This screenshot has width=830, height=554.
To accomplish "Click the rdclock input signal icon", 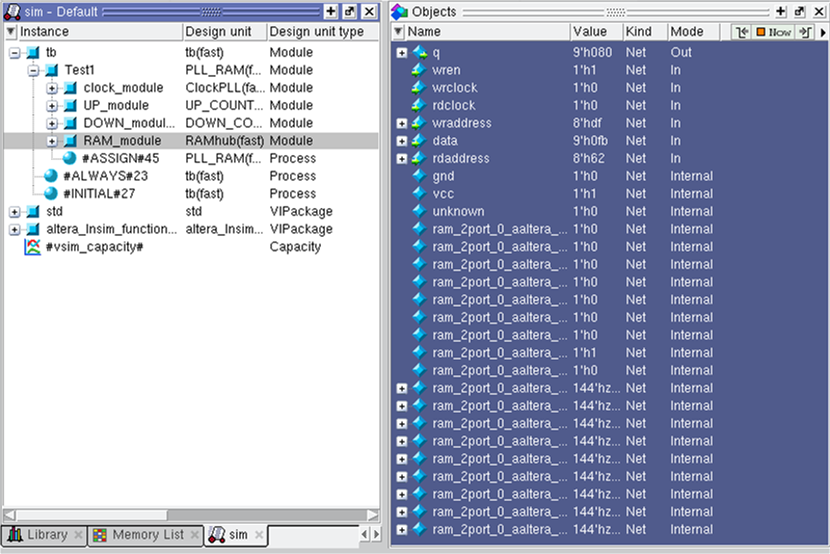I will click(x=419, y=105).
